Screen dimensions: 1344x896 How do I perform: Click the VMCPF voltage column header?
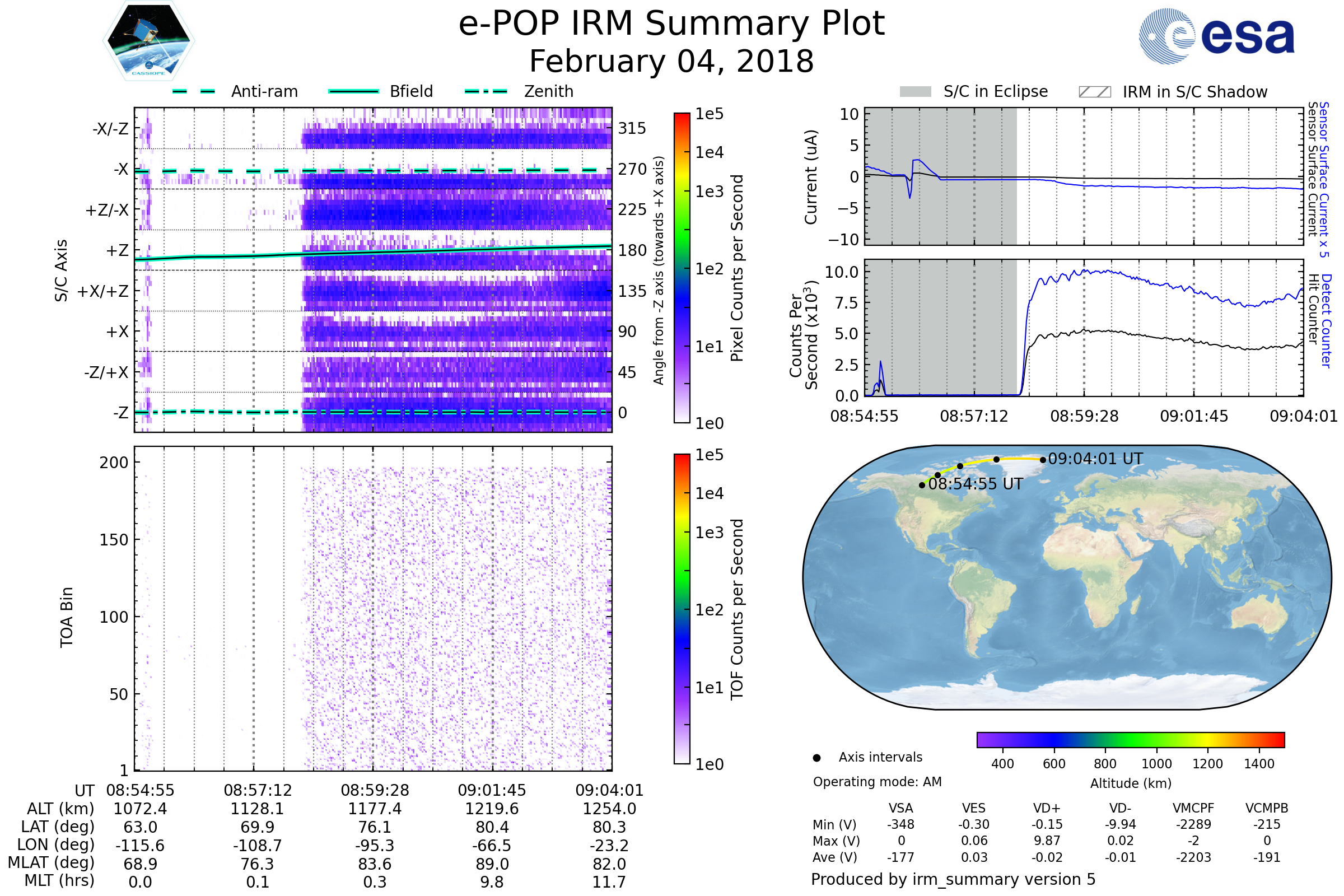coord(1193,808)
